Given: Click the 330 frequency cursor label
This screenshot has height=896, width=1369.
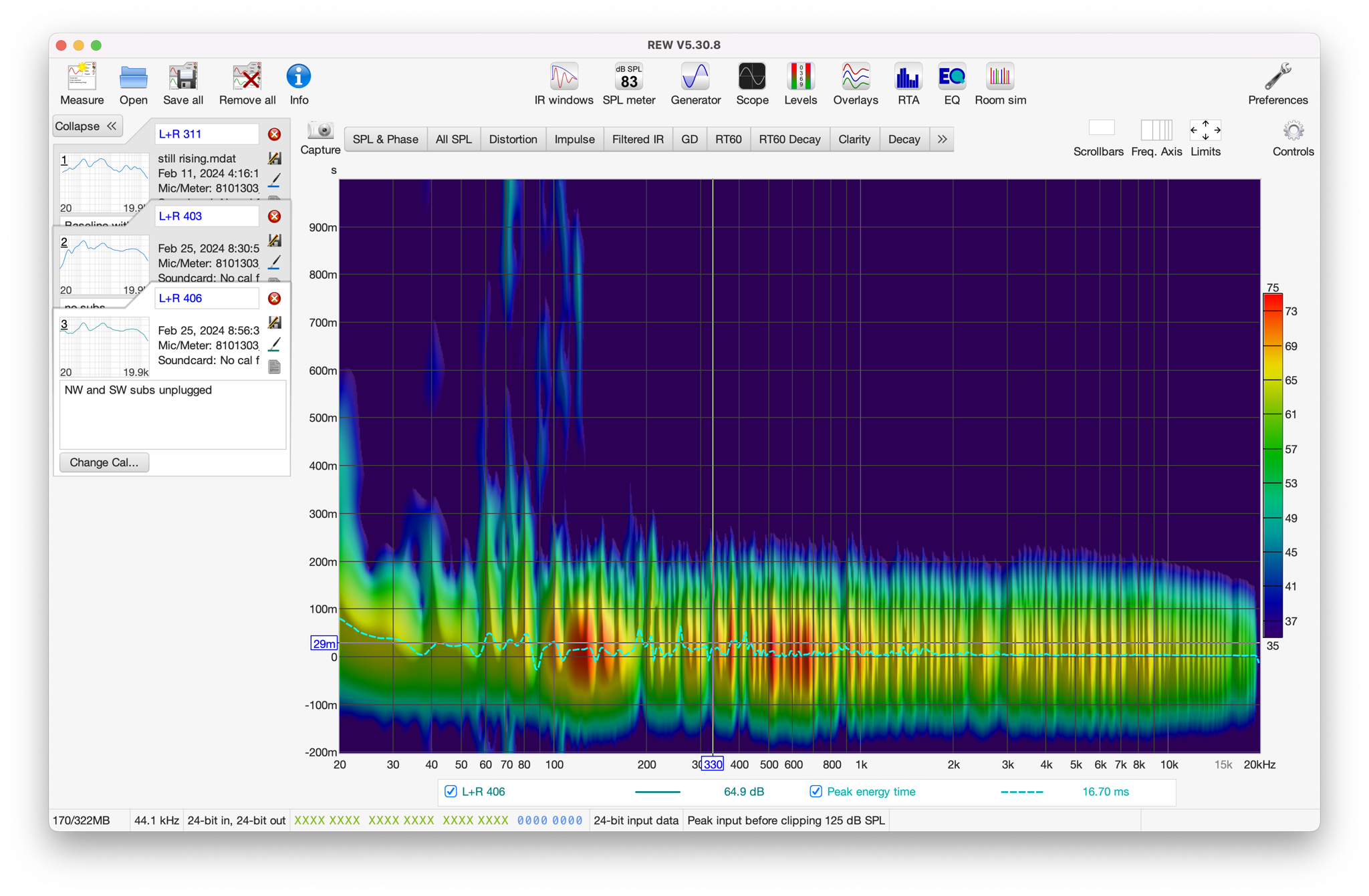Looking at the screenshot, I should coord(713,764).
